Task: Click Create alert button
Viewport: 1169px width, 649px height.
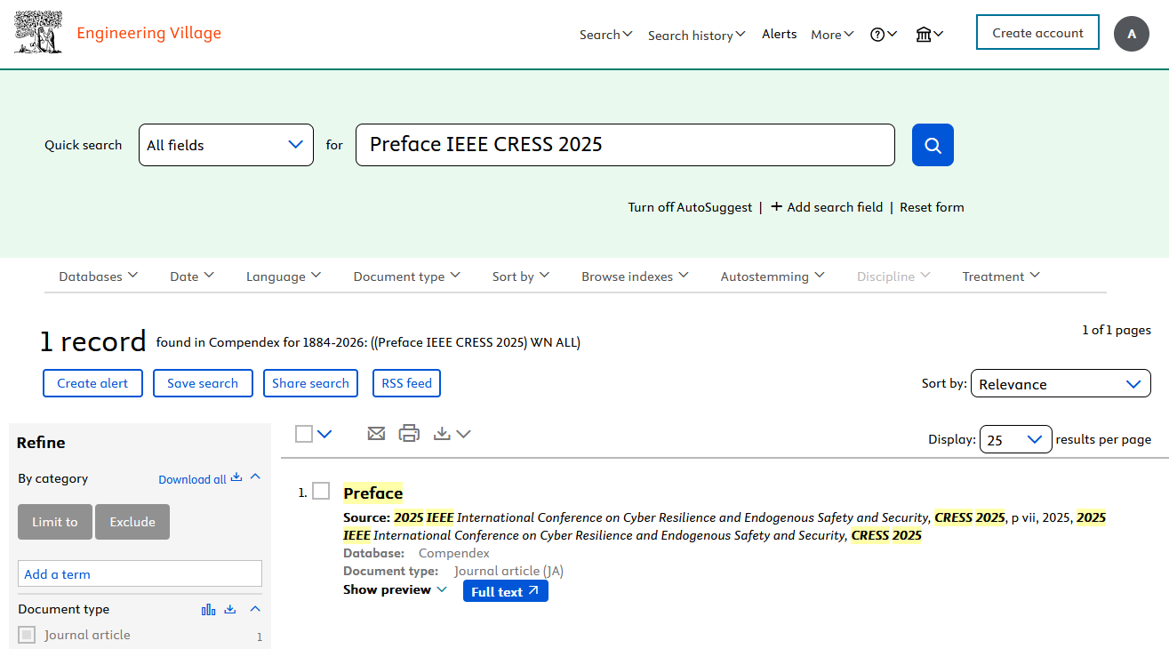Action: 92,383
